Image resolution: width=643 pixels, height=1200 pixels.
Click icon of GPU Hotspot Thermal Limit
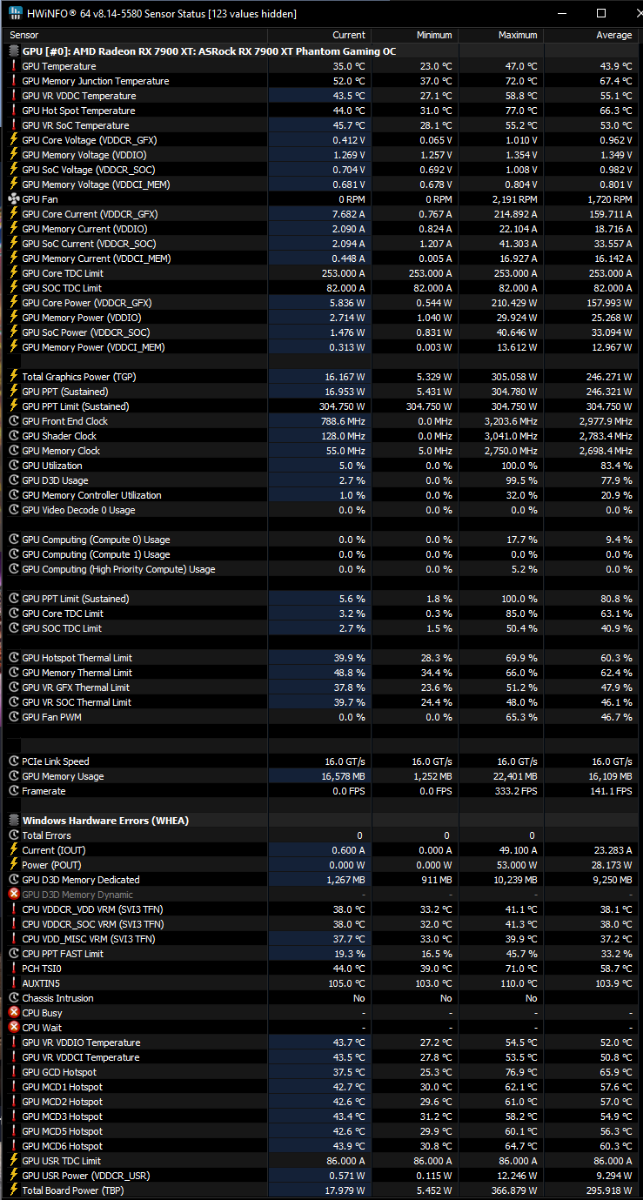click(x=14, y=658)
